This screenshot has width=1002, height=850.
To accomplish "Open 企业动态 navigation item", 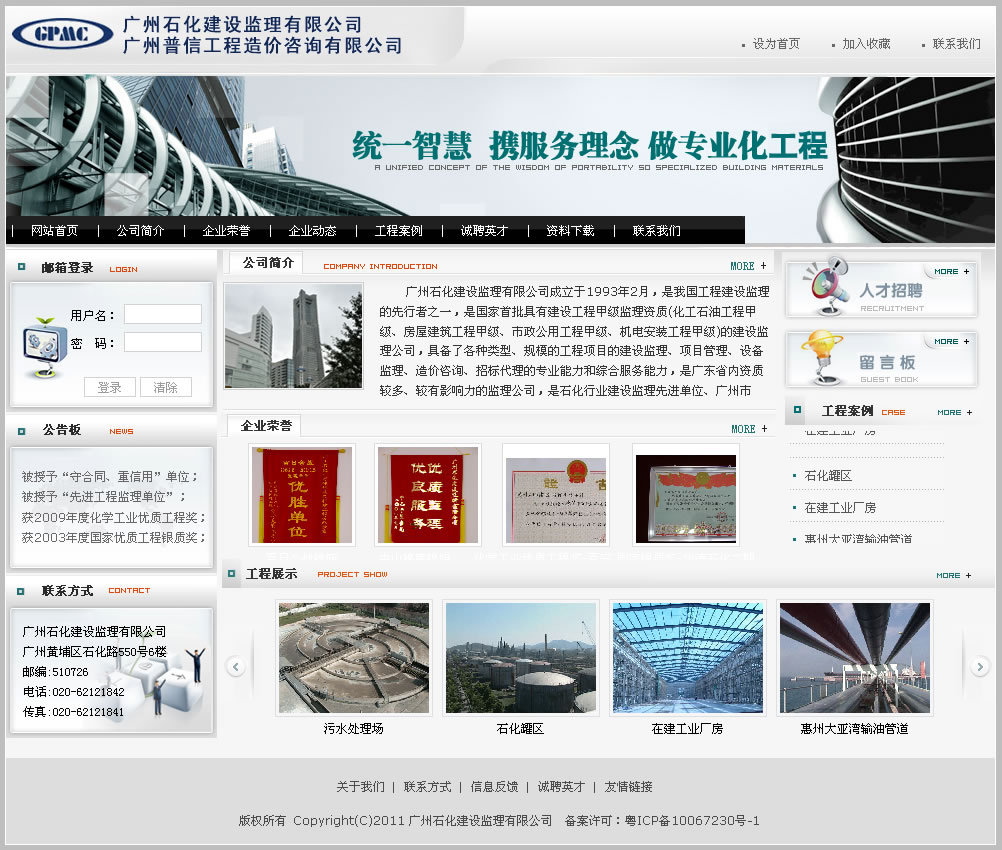I will click(x=312, y=231).
